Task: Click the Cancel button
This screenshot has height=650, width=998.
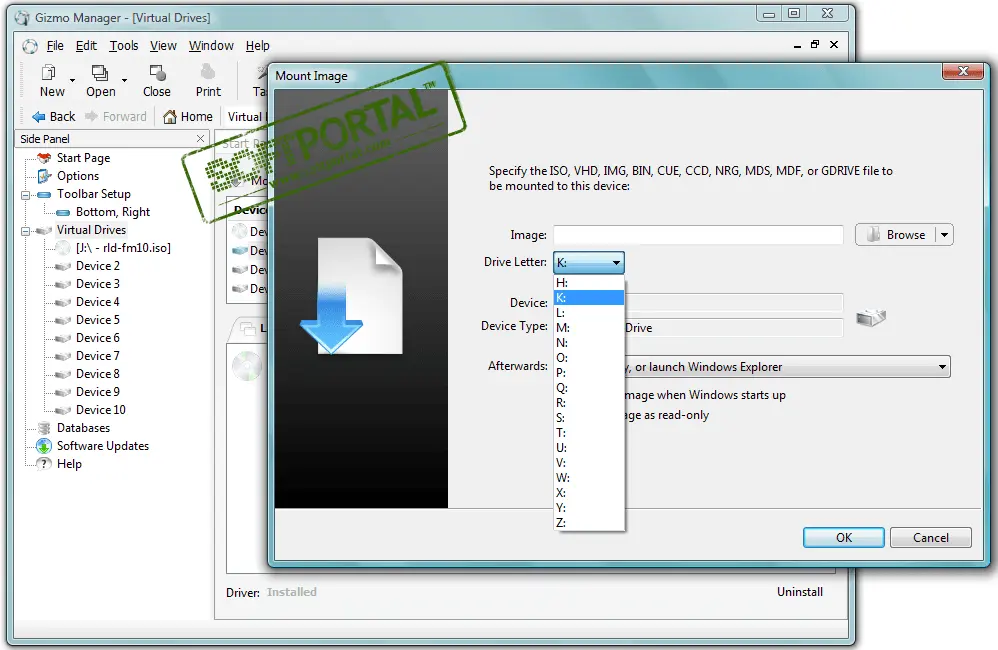Action: click(x=930, y=537)
